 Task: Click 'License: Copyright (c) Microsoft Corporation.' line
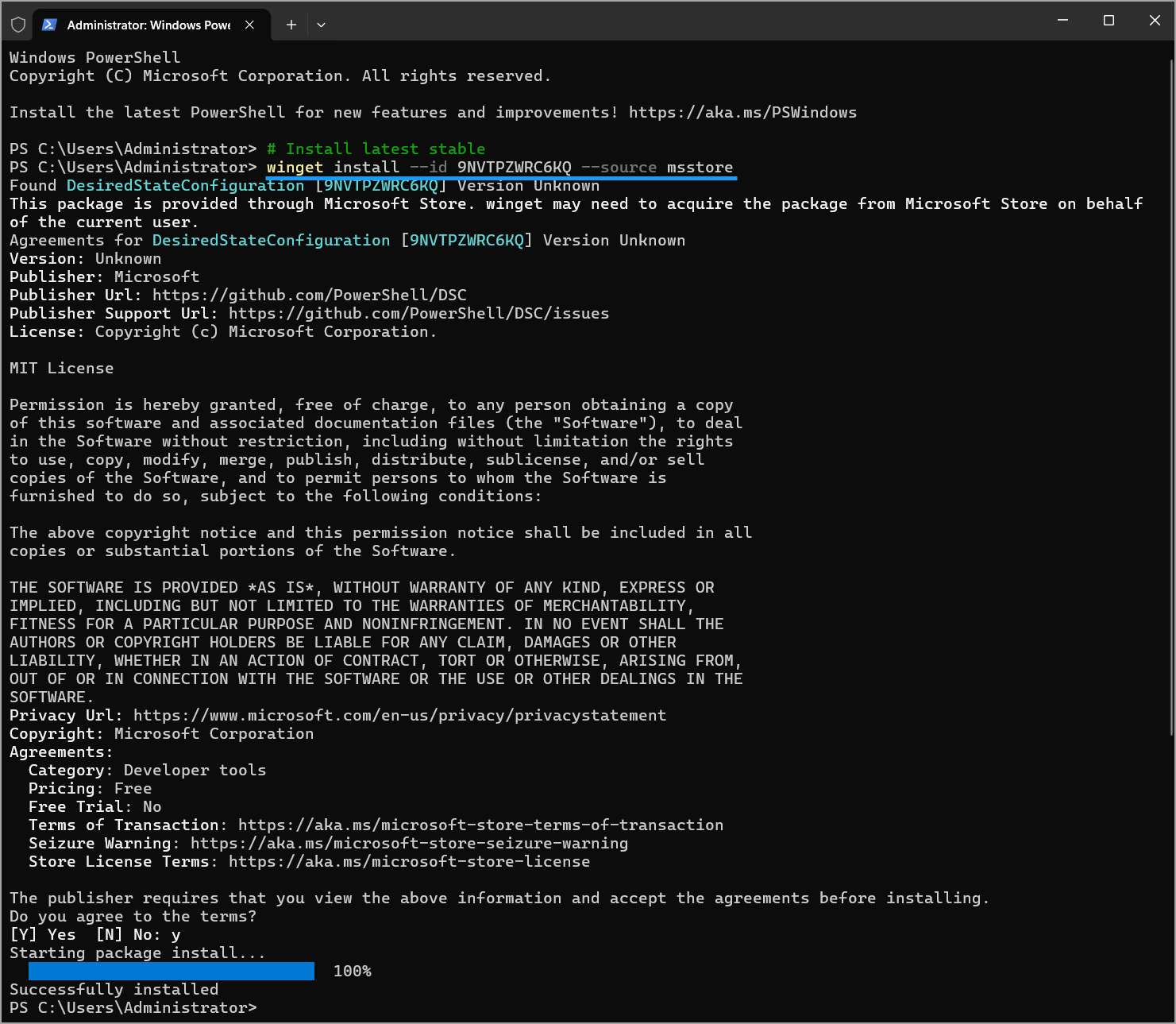point(223,331)
